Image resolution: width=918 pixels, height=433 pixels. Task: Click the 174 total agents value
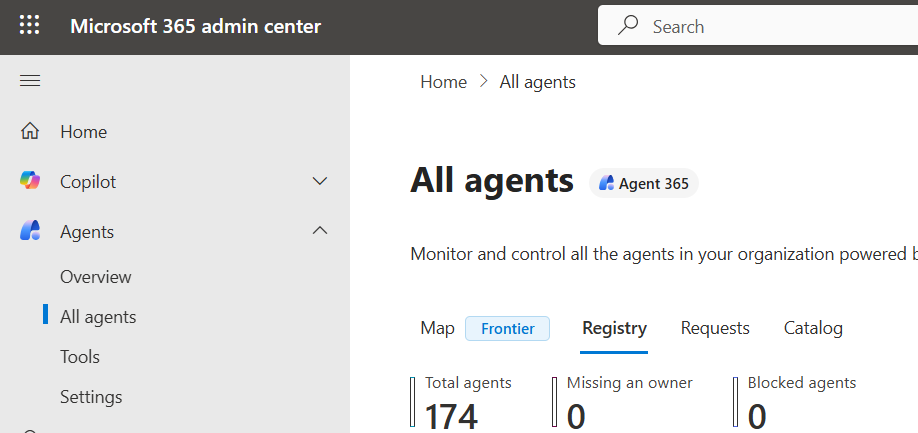[451, 416]
